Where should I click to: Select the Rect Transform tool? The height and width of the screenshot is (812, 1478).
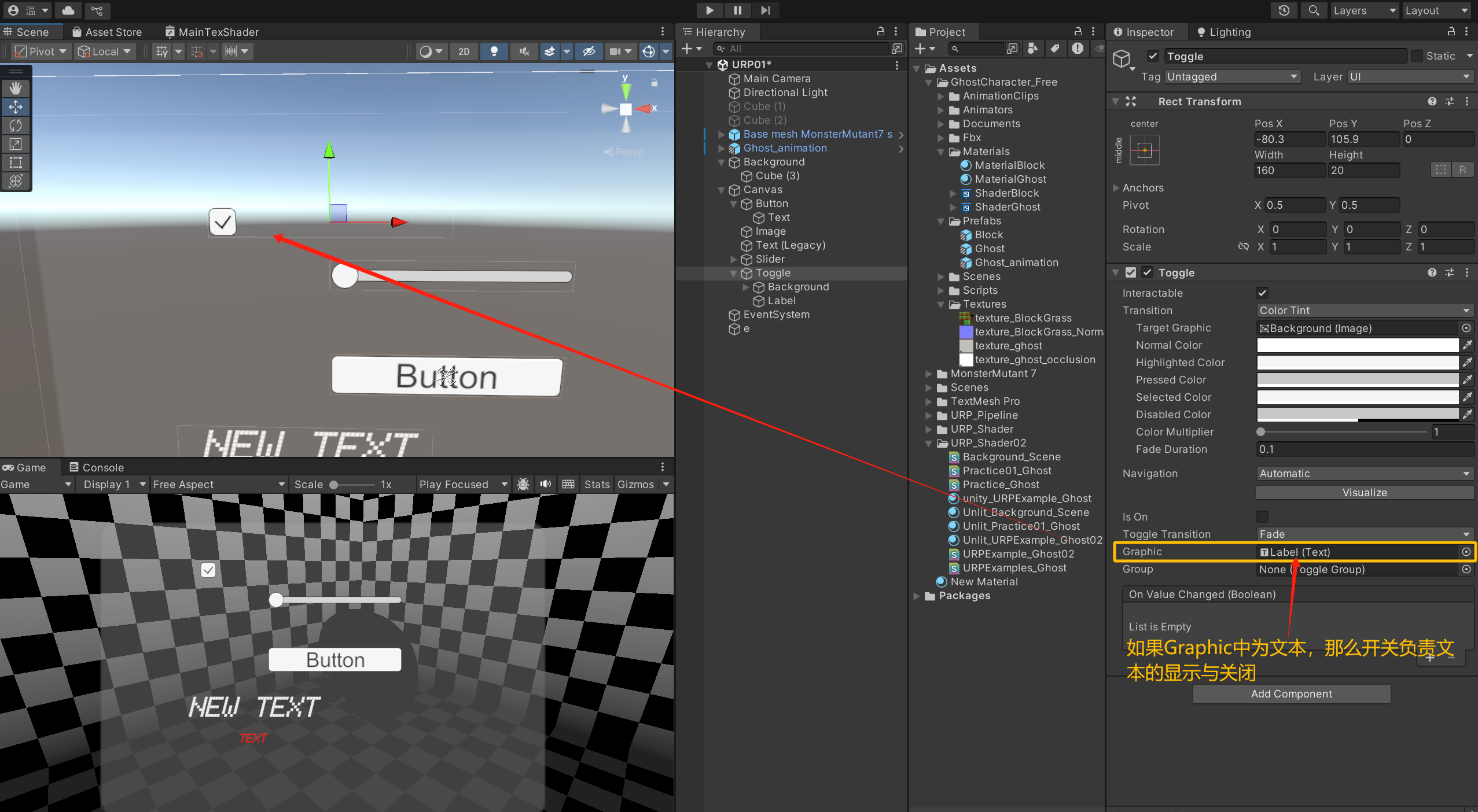(16, 162)
